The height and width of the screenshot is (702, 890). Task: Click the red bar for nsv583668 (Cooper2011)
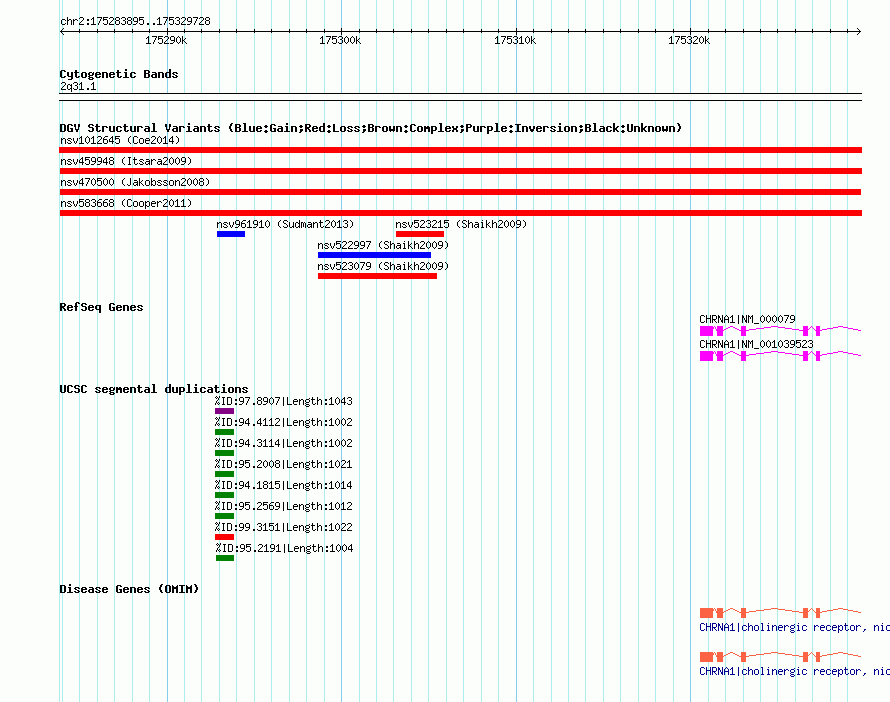click(x=460, y=213)
